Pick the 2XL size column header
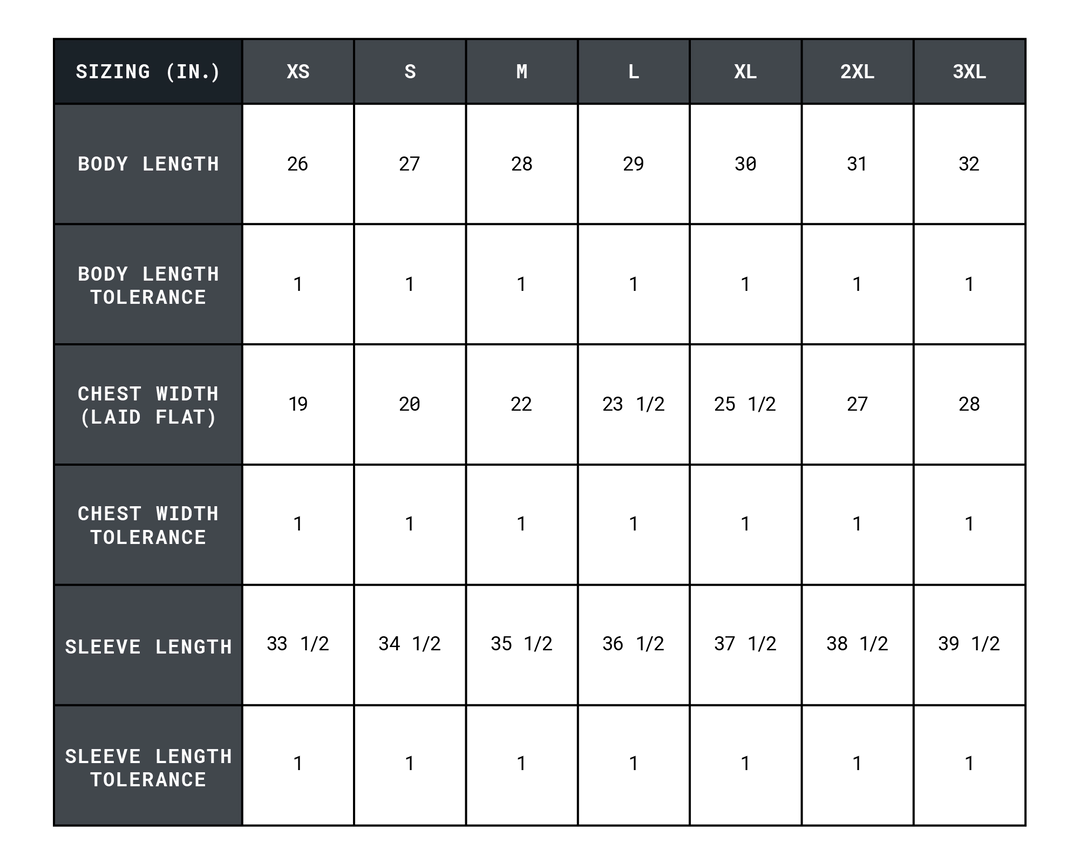The image size is (1080, 864). tap(857, 72)
